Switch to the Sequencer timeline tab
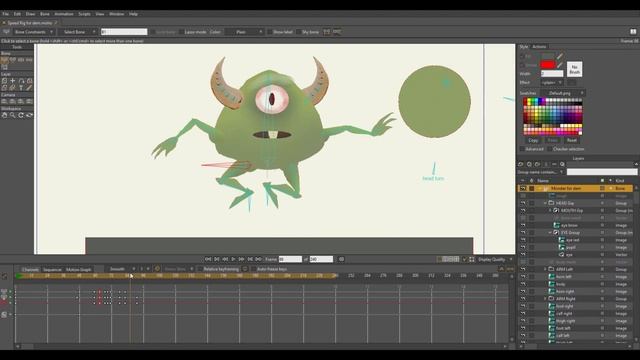 53,269
